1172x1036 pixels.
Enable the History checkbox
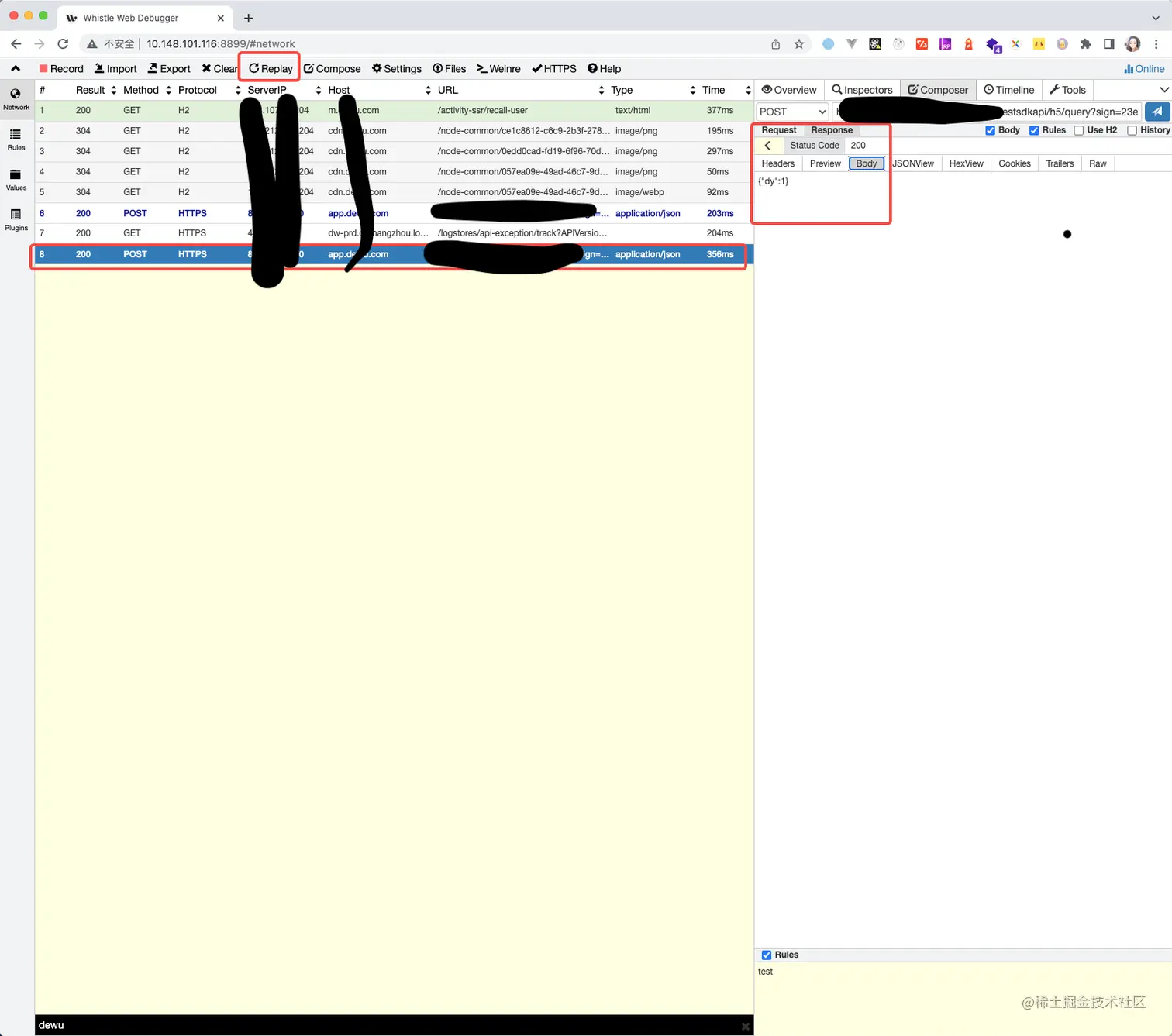(x=1132, y=130)
